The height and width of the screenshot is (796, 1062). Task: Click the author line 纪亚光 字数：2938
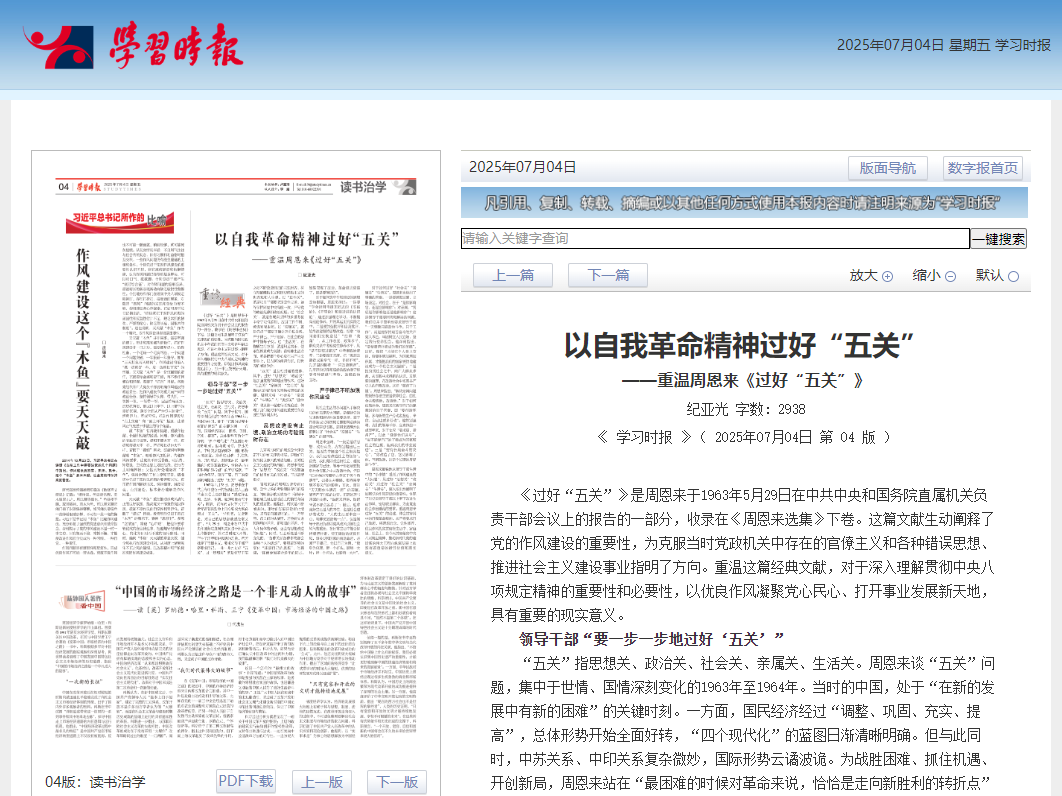point(746,409)
